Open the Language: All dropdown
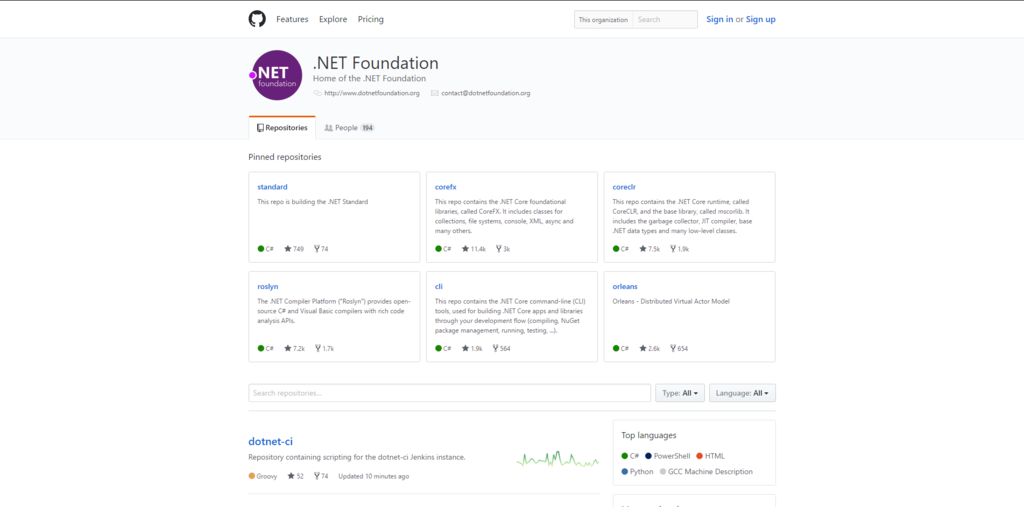 pyautogui.click(x=743, y=393)
